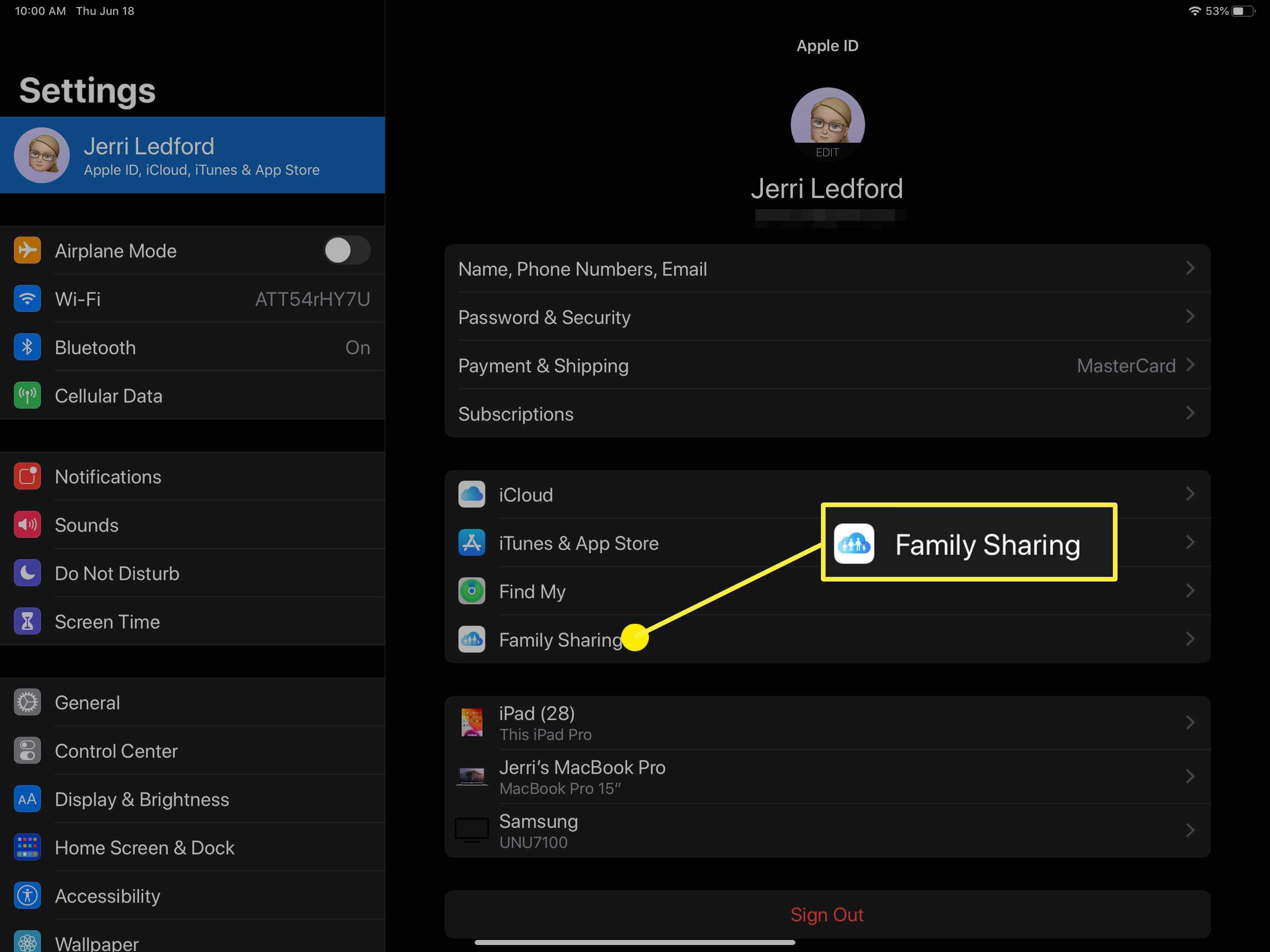Open Samsung device row chevron
The height and width of the screenshot is (952, 1270).
pyautogui.click(x=1190, y=830)
